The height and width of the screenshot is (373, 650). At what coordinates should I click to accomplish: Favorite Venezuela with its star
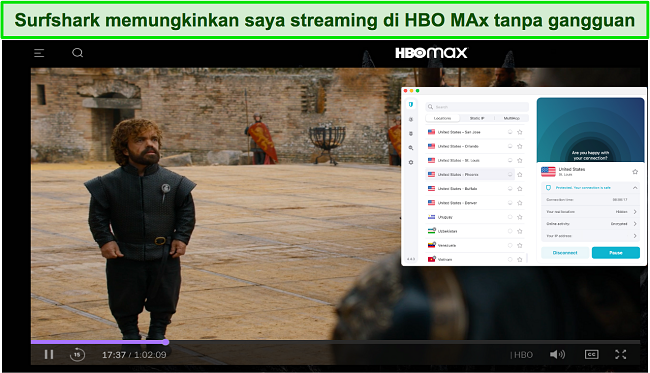[x=520, y=245]
